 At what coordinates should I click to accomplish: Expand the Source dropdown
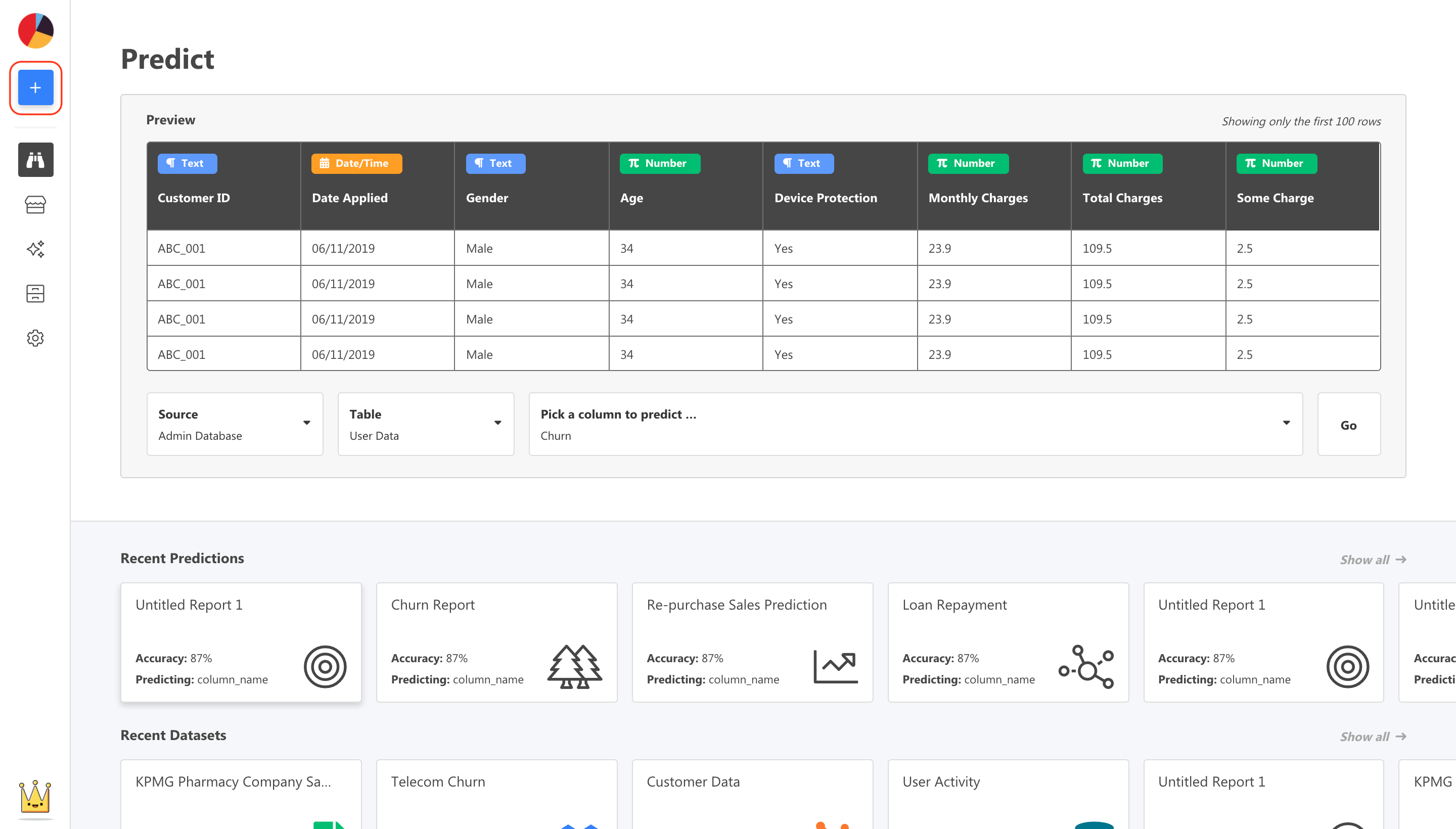tap(235, 424)
